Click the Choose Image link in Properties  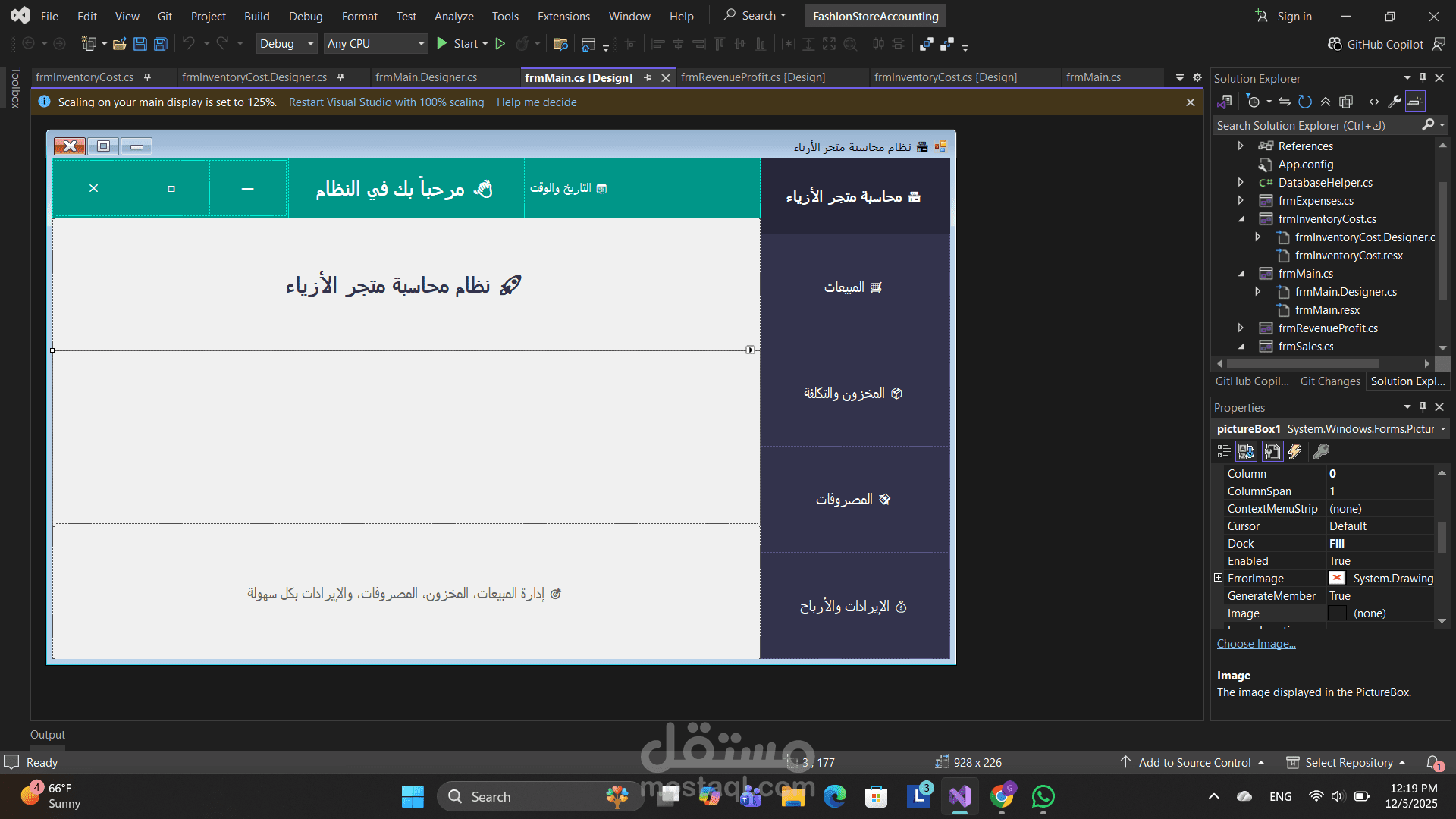click(1256, 643)
